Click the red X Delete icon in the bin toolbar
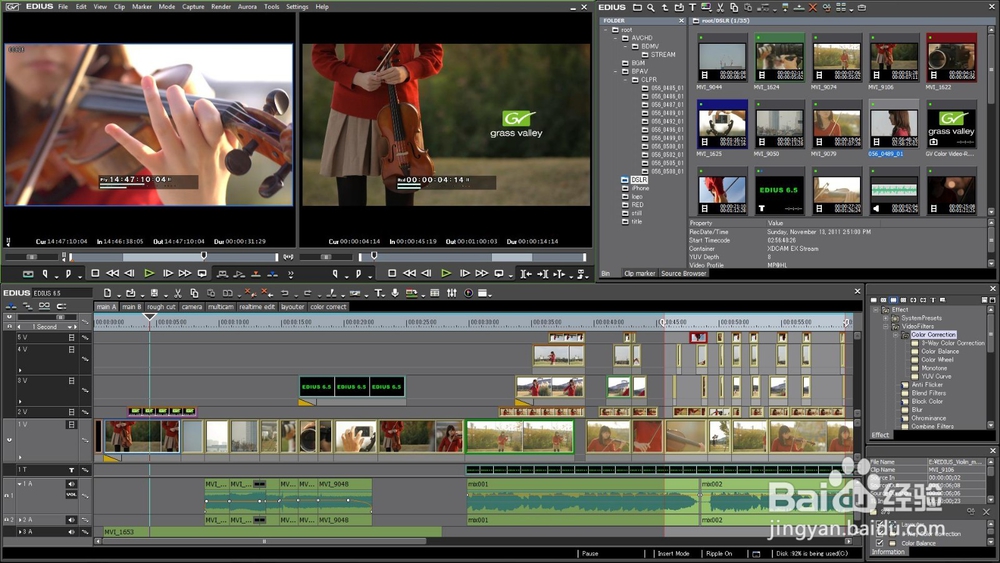This screenshot has width=1000, height=563. [x=812, y=8]
